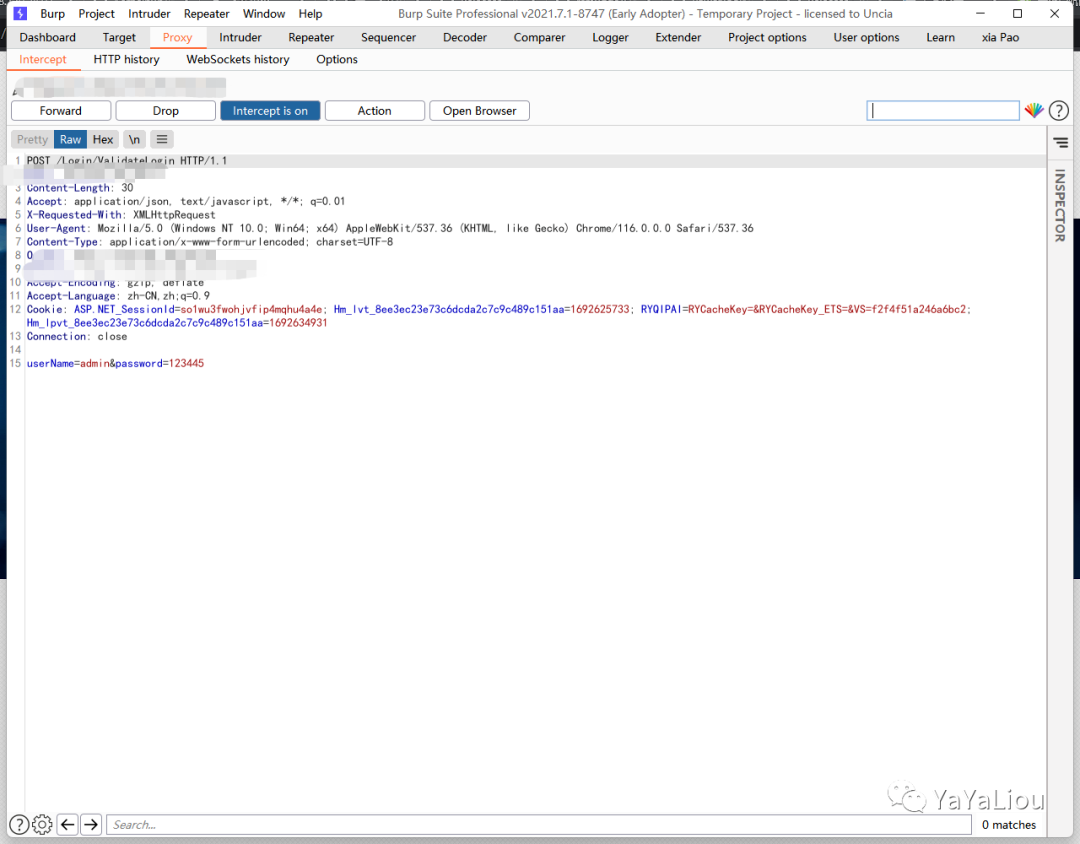Click the request body line userName=admin&password=123445
This screenshot has width=1080, height=844.
click(115, 363)
